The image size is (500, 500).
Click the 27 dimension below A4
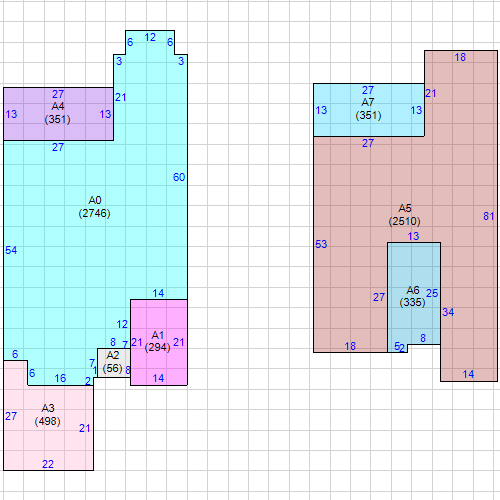(x=58, y=147)
